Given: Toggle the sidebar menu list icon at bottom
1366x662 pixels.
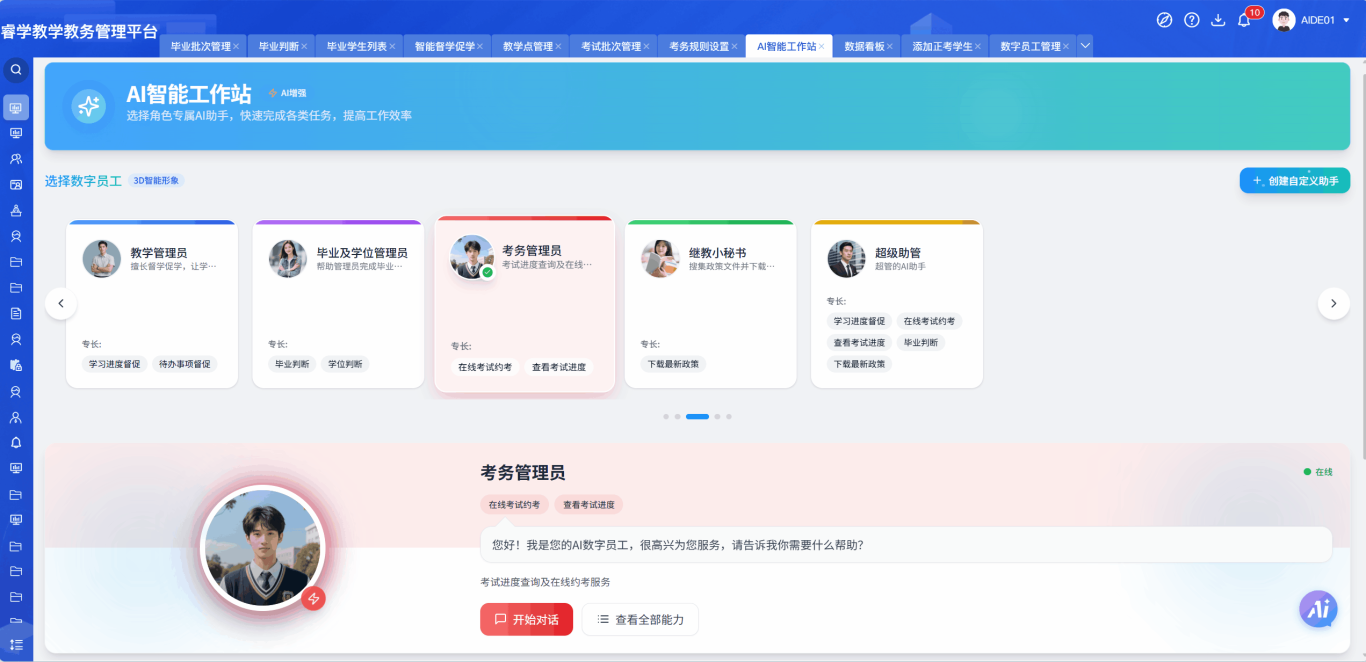Looking at the screenshot, I should click(x=16, y=644).
